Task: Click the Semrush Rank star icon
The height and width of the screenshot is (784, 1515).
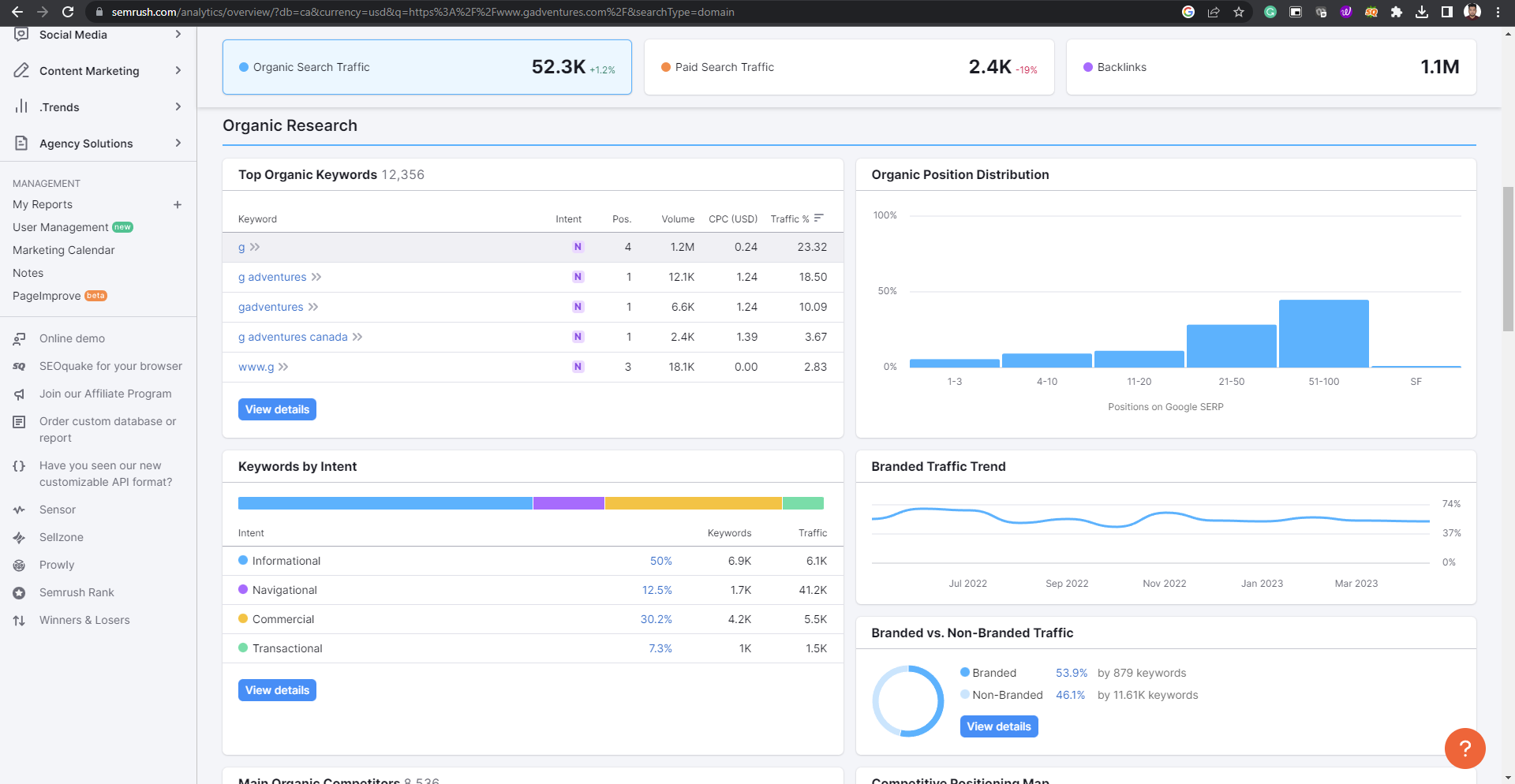Action: (20, 592)
